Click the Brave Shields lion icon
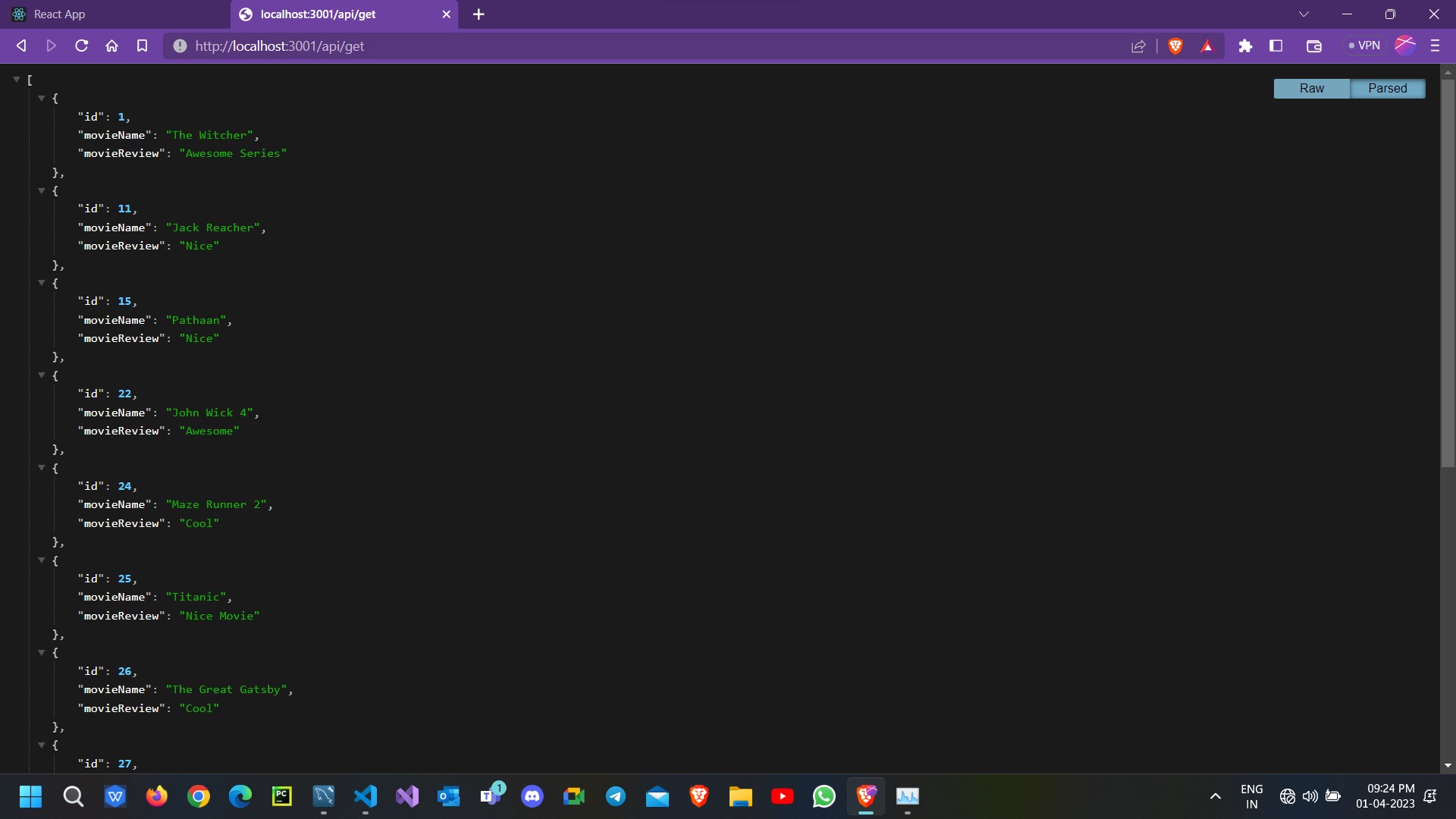1456x819 pixels. (1175, 46)
